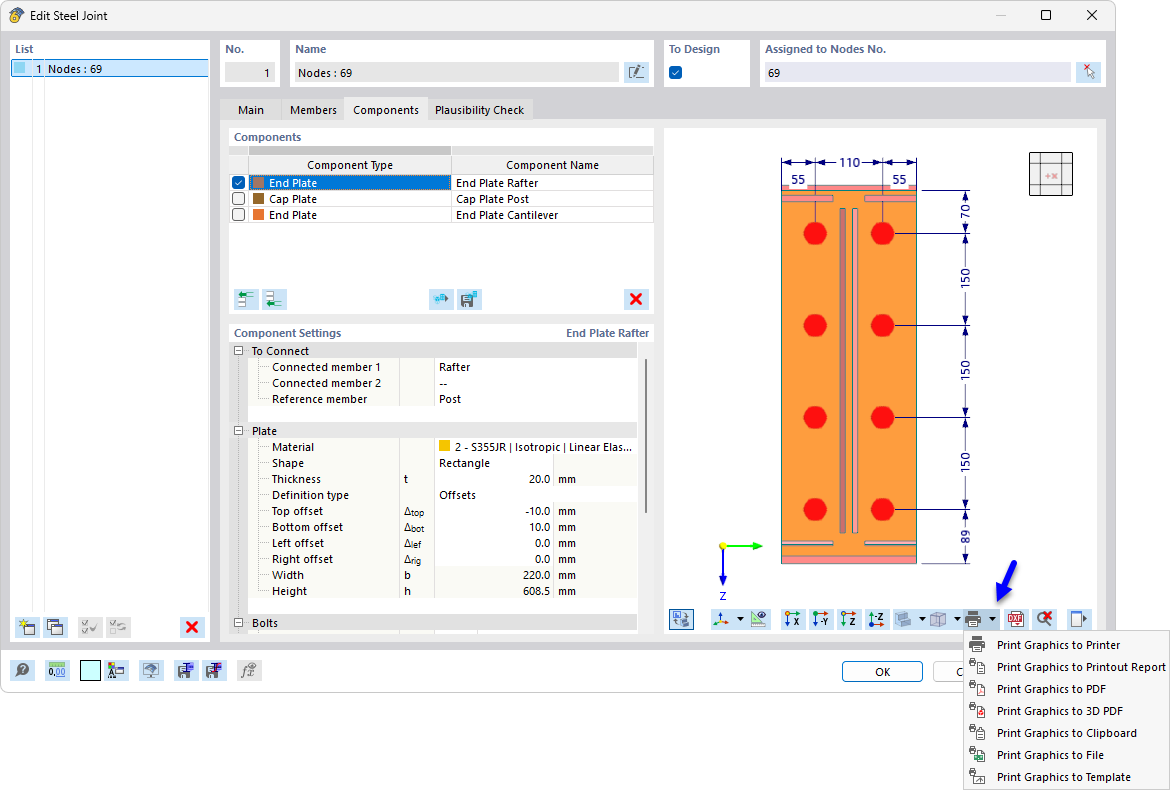Export the graphic to DXF
Viewport: 1170px width, 790px height.
point(1016,618)
